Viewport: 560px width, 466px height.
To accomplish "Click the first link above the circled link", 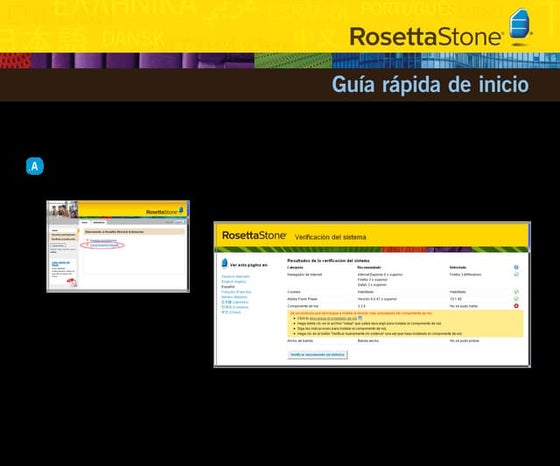I will pos(103,240).
